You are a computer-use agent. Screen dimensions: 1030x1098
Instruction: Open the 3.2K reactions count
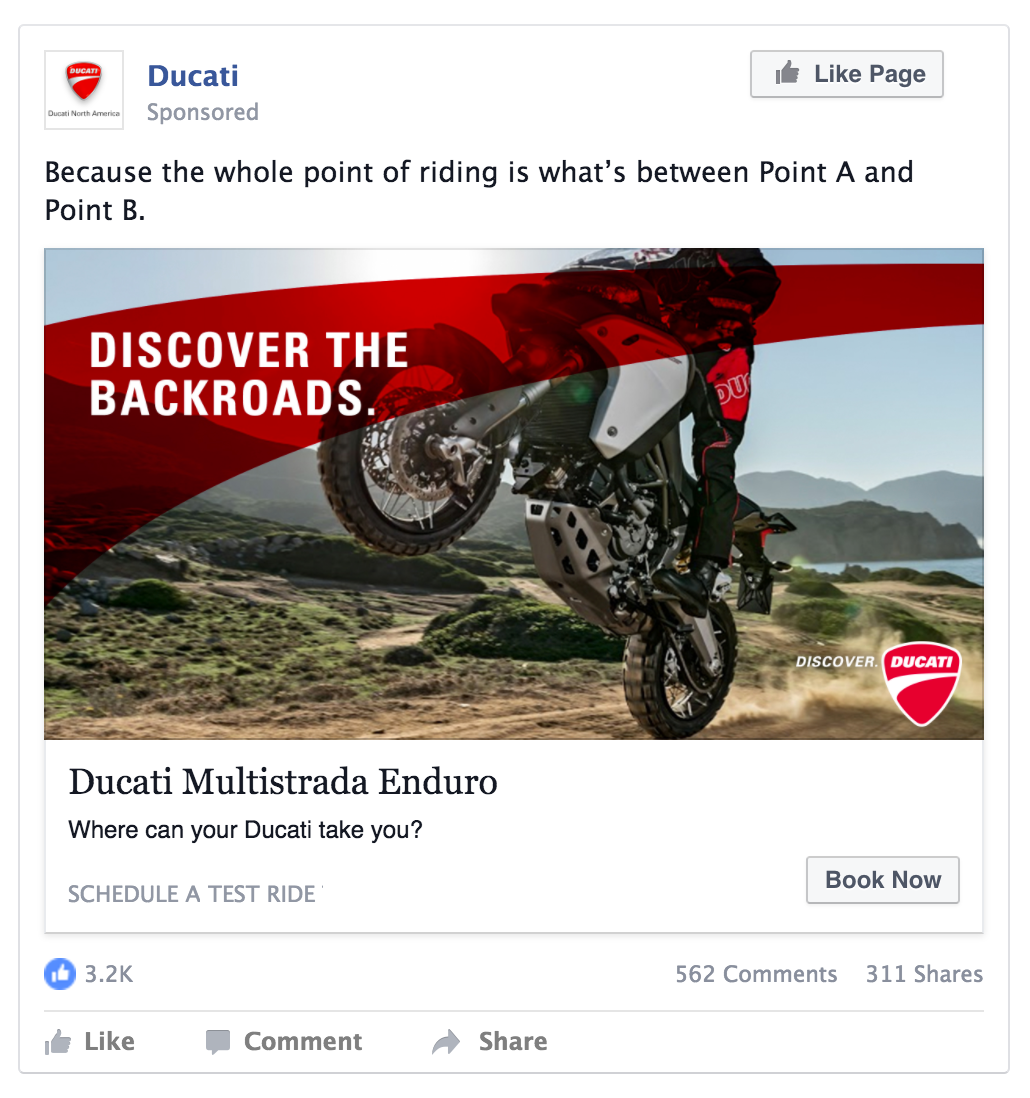point(109,974)
